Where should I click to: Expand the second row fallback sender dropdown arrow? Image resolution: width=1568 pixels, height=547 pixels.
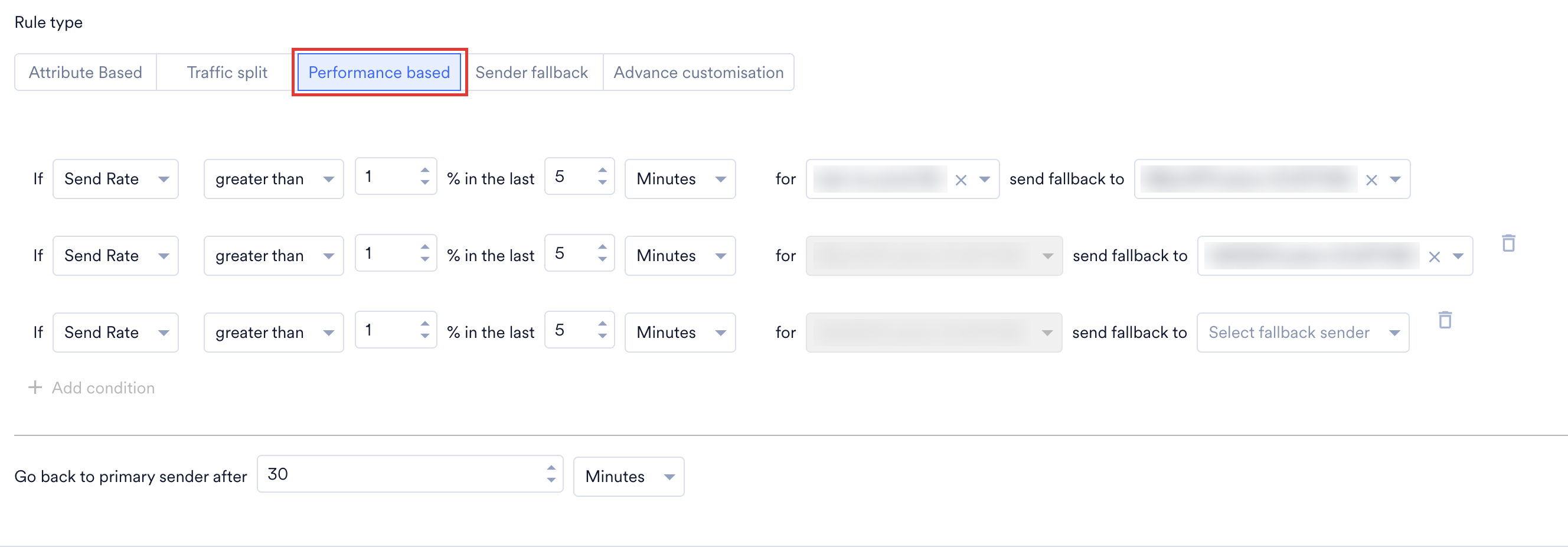click(1458, 256)
